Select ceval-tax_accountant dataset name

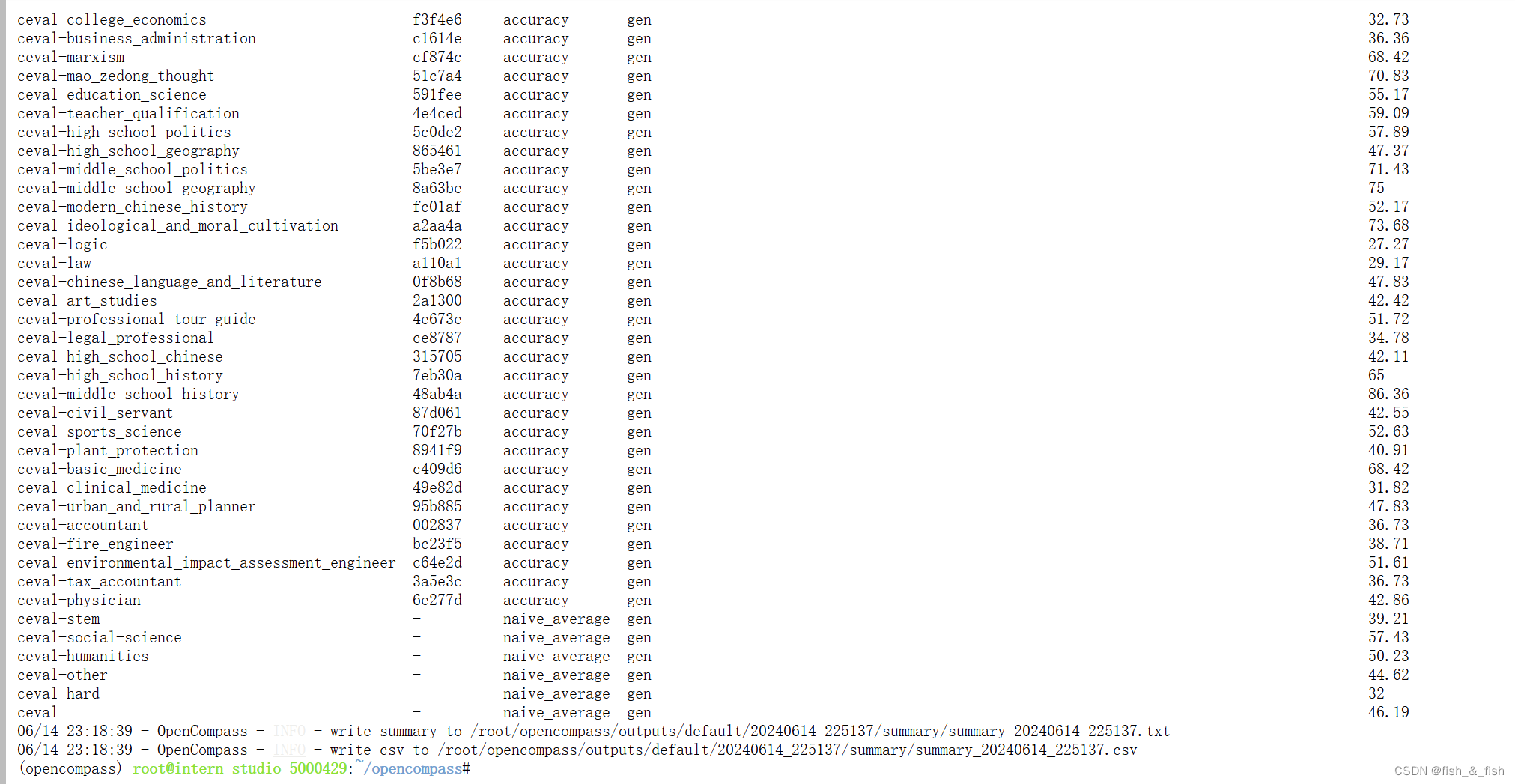(100, 582)
